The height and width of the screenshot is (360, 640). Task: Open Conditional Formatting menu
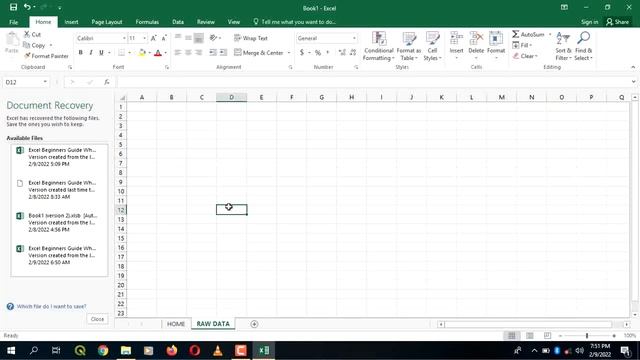(x=378, y=46)
